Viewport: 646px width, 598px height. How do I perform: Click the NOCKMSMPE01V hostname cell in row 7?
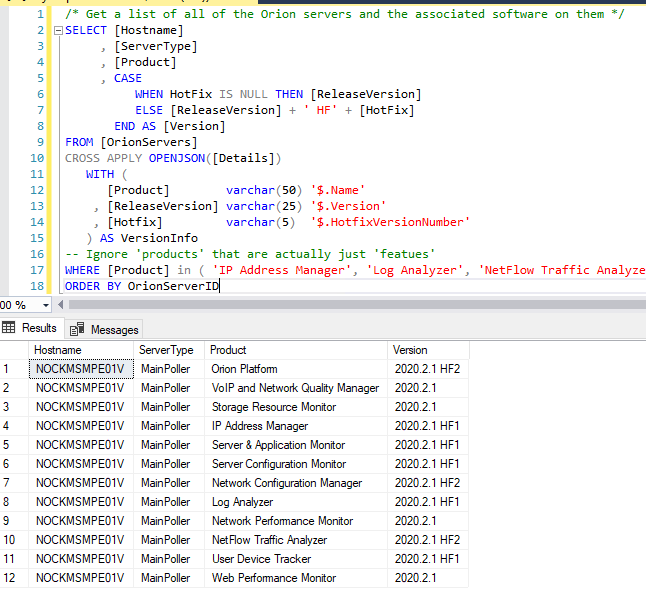click(x=81, y=483)
